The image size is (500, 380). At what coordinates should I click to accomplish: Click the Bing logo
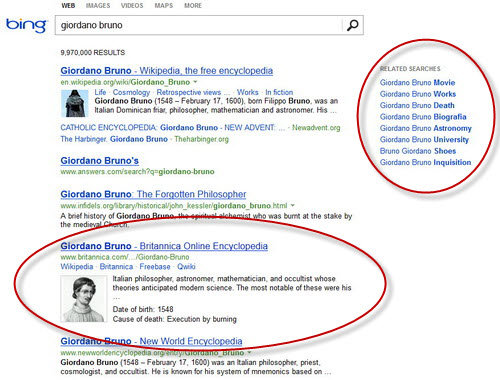pos(26,26)
